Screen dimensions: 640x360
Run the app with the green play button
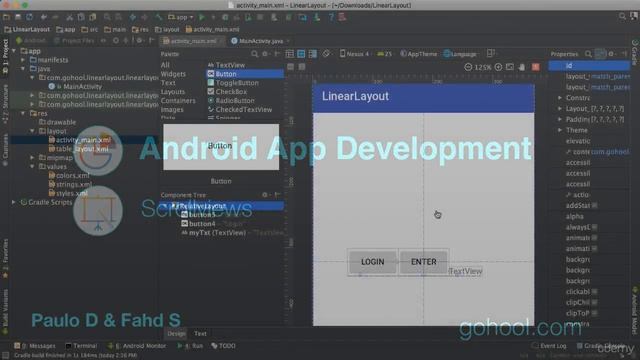[x=202, y=17]
